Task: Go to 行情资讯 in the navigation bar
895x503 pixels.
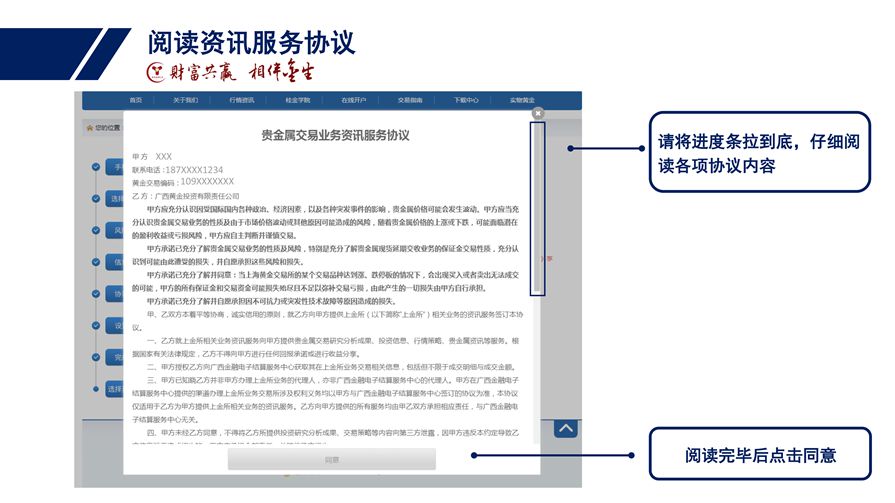Action: tap(241, 100)
